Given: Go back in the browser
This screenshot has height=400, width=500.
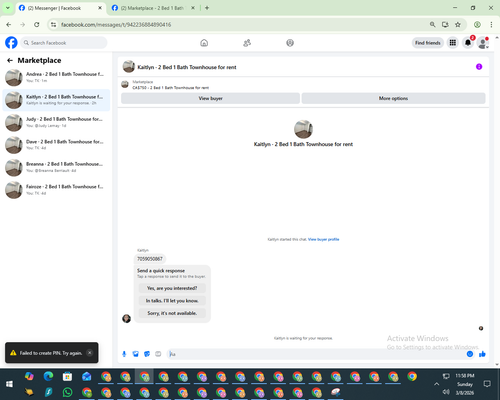Looking at the screenshot, I should [9, 25].
